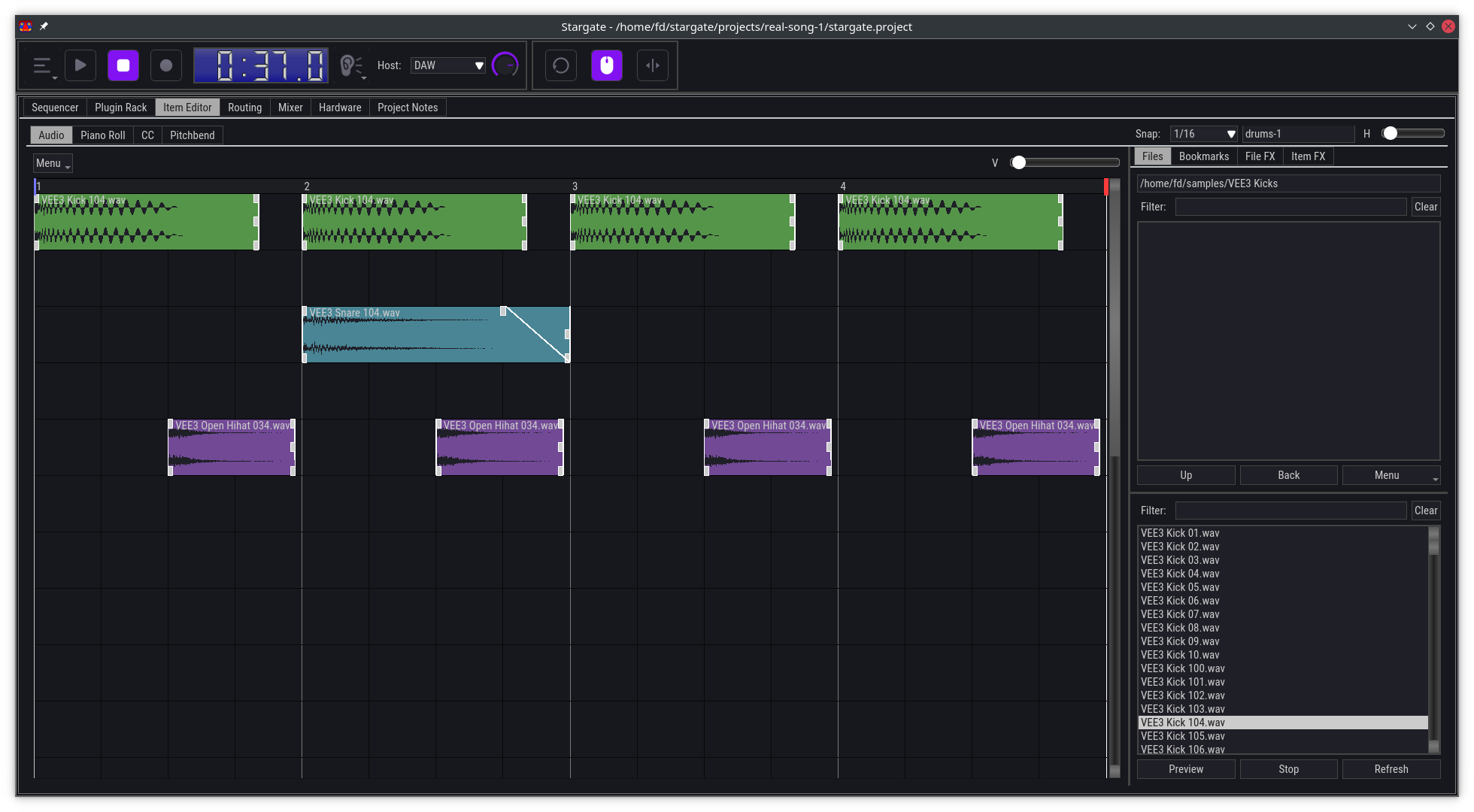The width and height of the screenshot is (1474, 812).
Task: Click the Stop preview button
Action: (1289, 769)
